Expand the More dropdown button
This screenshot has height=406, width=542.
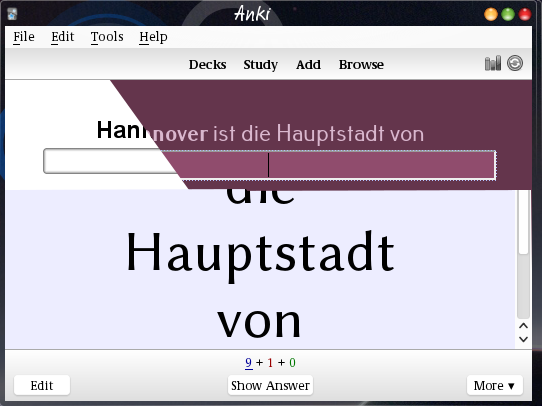click(x=495, y=385)
